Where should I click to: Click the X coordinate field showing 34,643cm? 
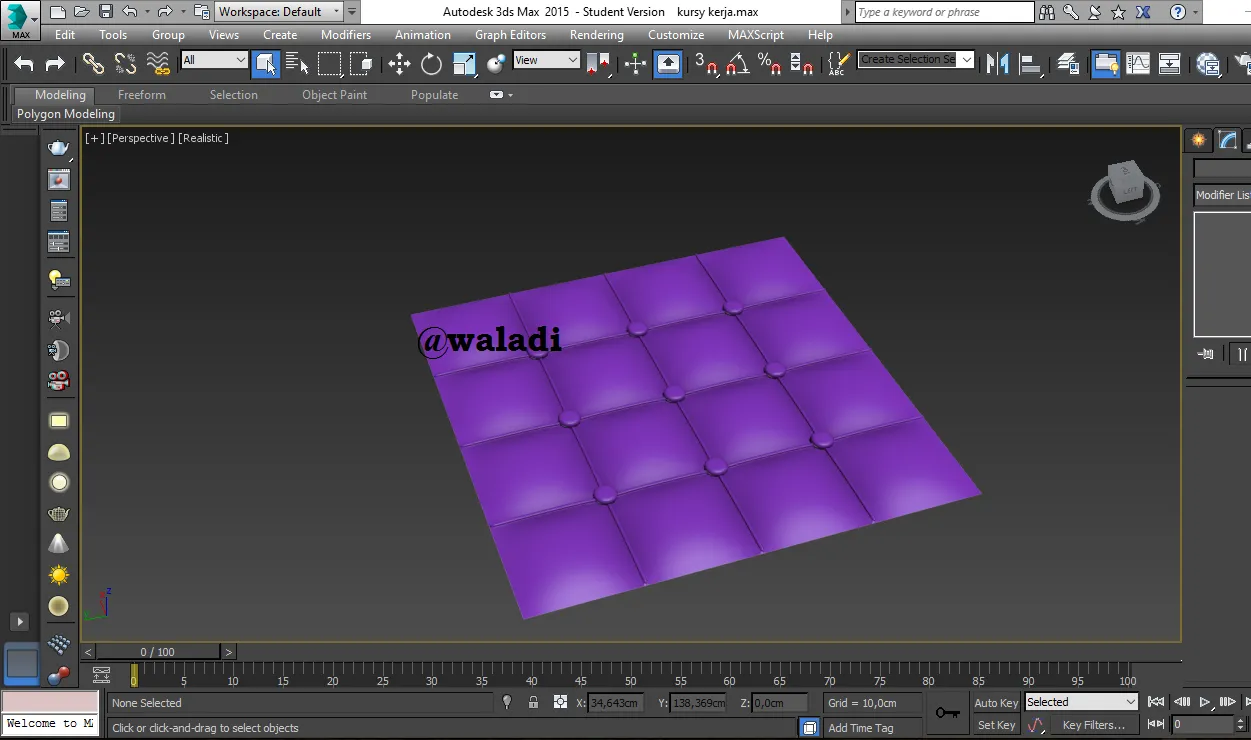click(615, 703)
